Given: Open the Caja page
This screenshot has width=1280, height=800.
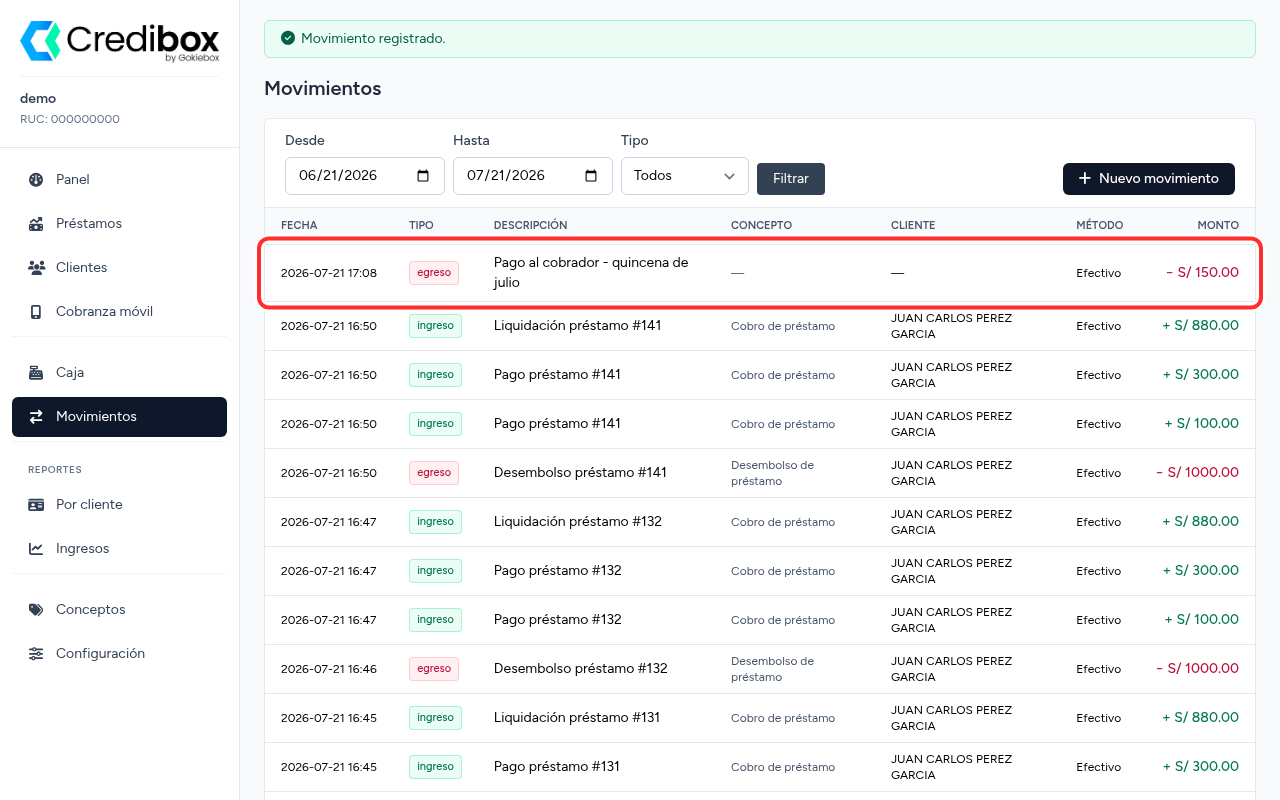Looking at the screenshot, I should pyautogui.click(x=119, y=373).
